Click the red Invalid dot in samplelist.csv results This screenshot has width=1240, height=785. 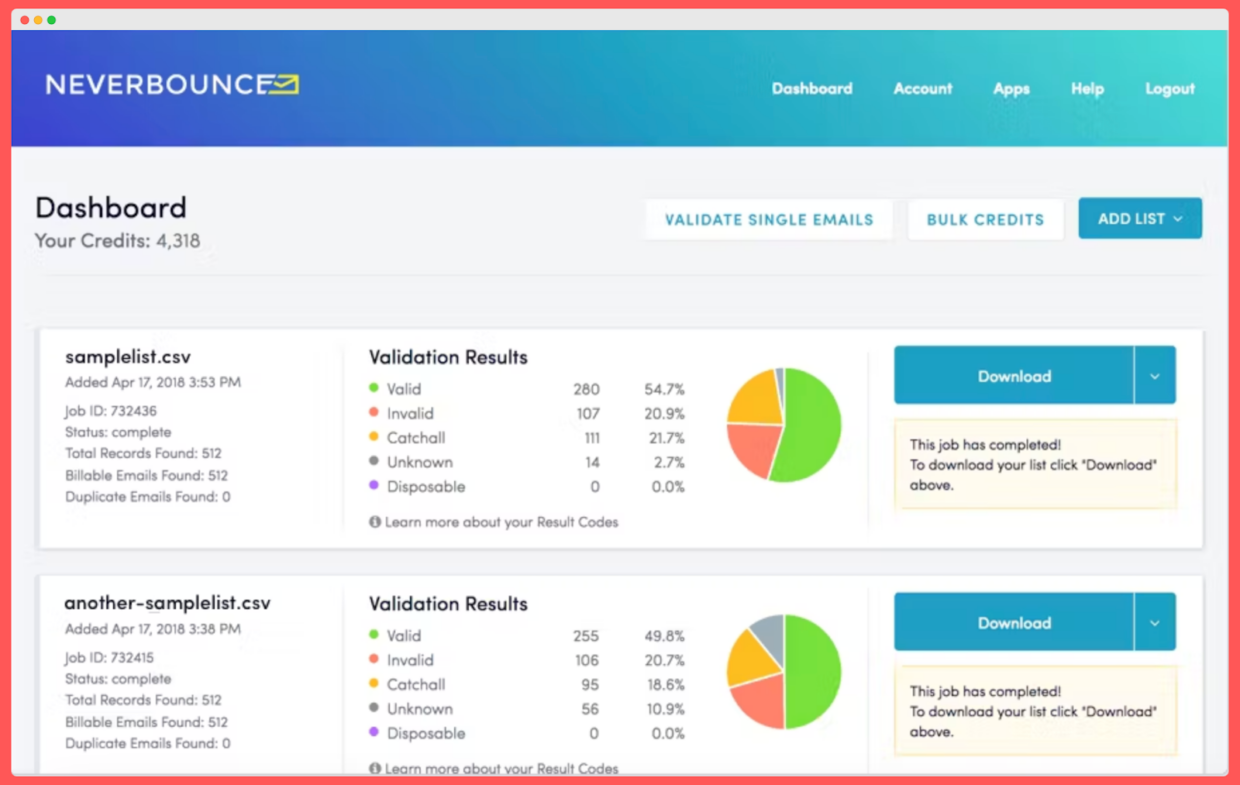pos(374,412)
